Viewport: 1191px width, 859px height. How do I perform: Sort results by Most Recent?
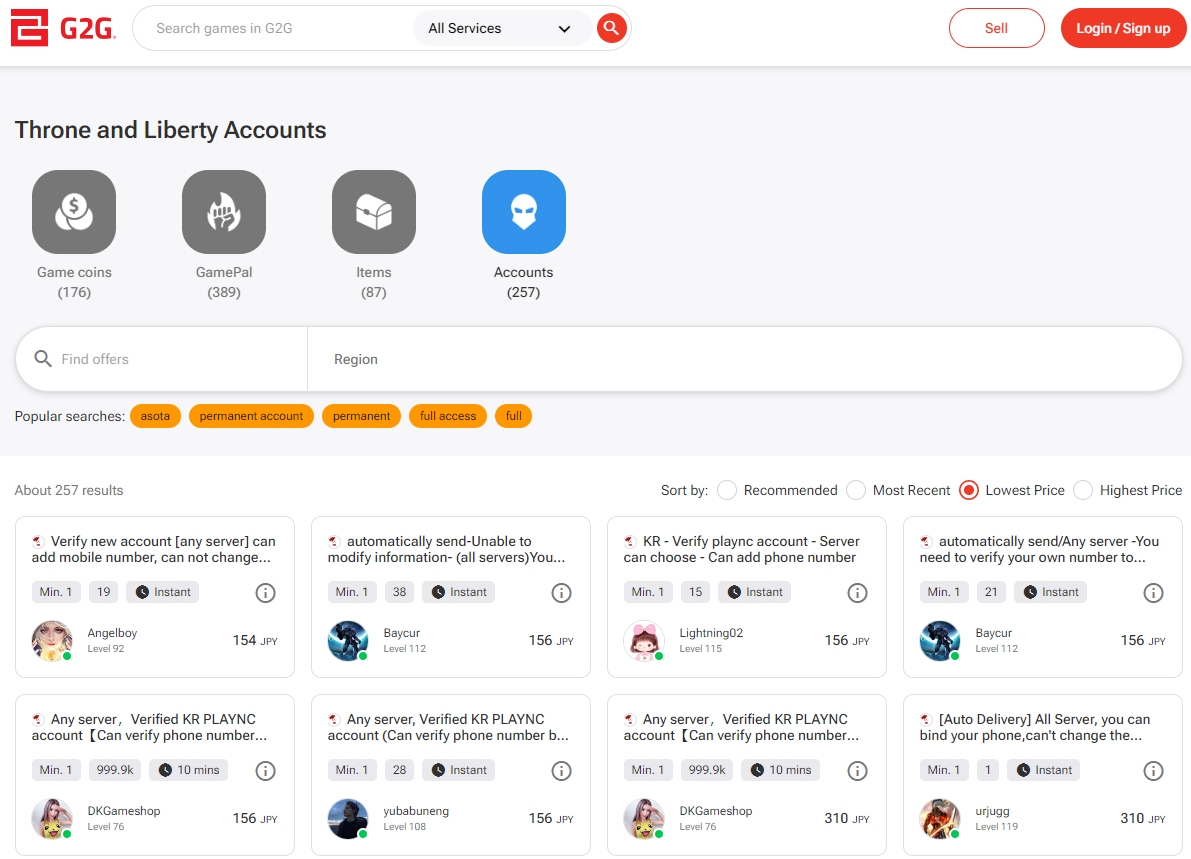tap(856, 490)
